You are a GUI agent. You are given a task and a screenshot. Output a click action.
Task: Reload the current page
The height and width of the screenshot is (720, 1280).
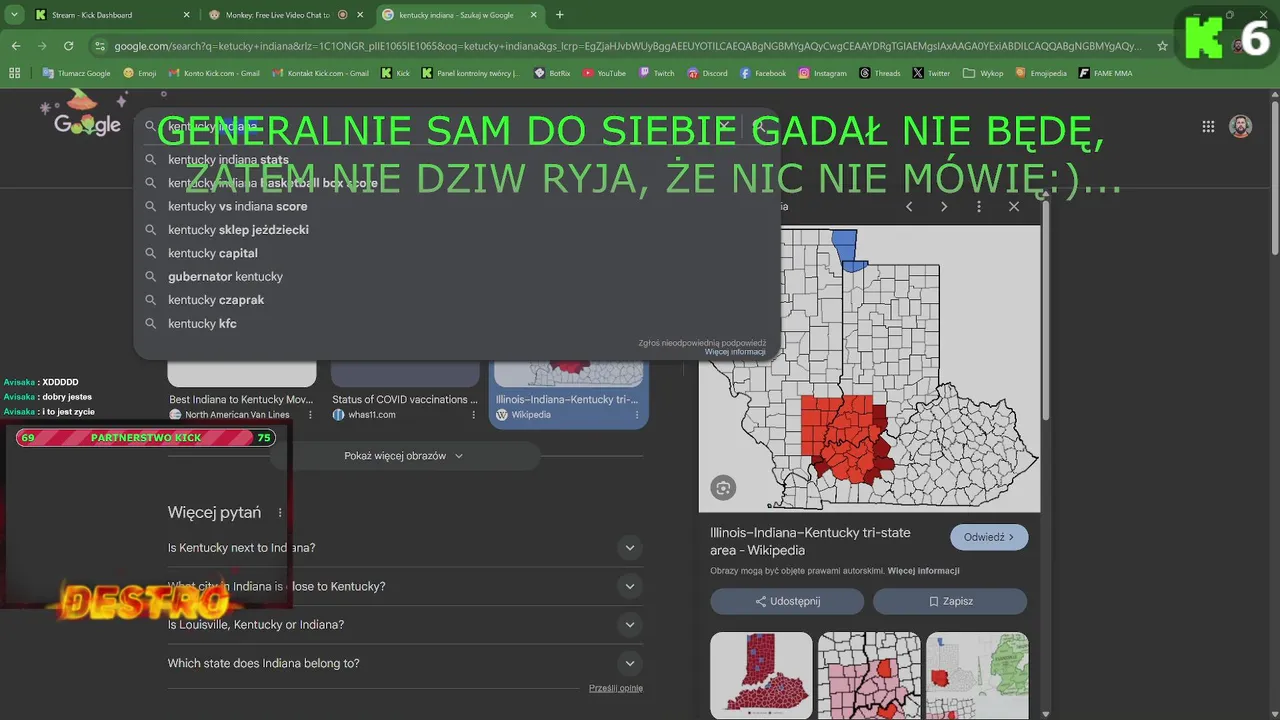[68, 46]
